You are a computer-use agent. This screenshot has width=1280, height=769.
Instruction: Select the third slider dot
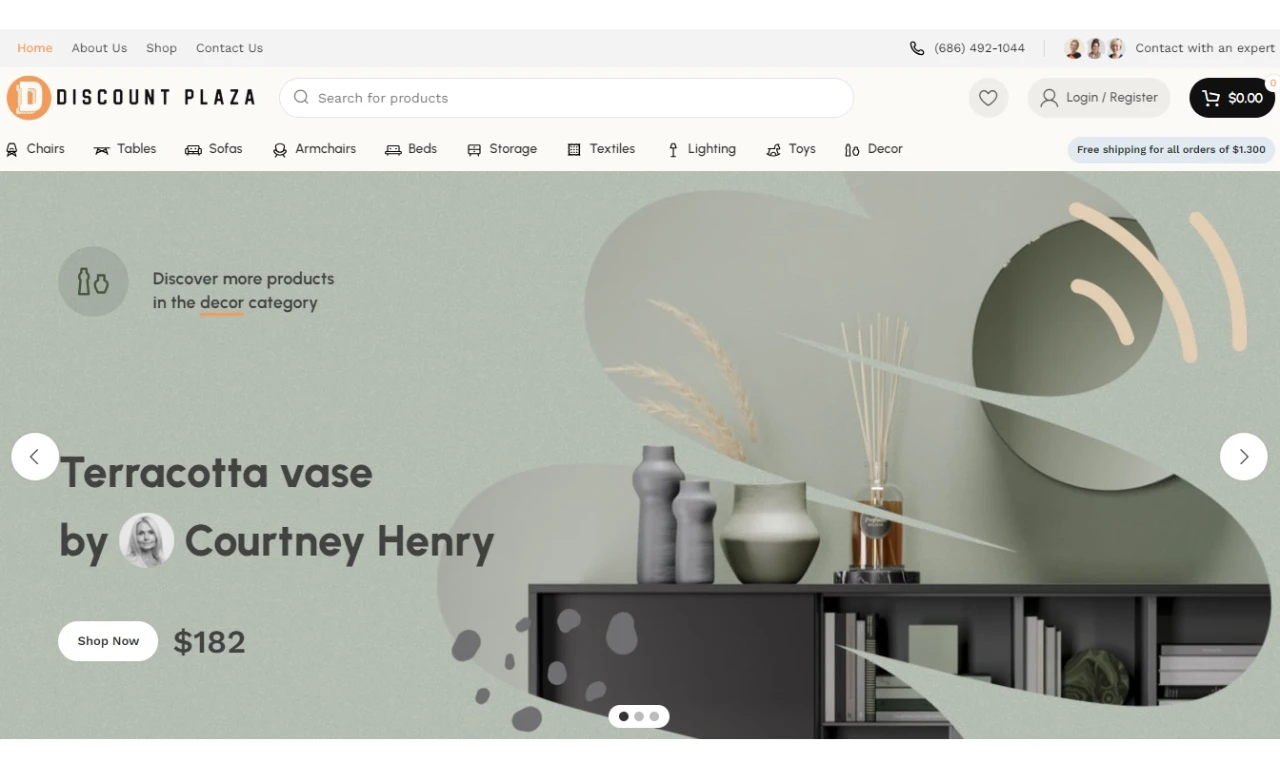[654, 716]
